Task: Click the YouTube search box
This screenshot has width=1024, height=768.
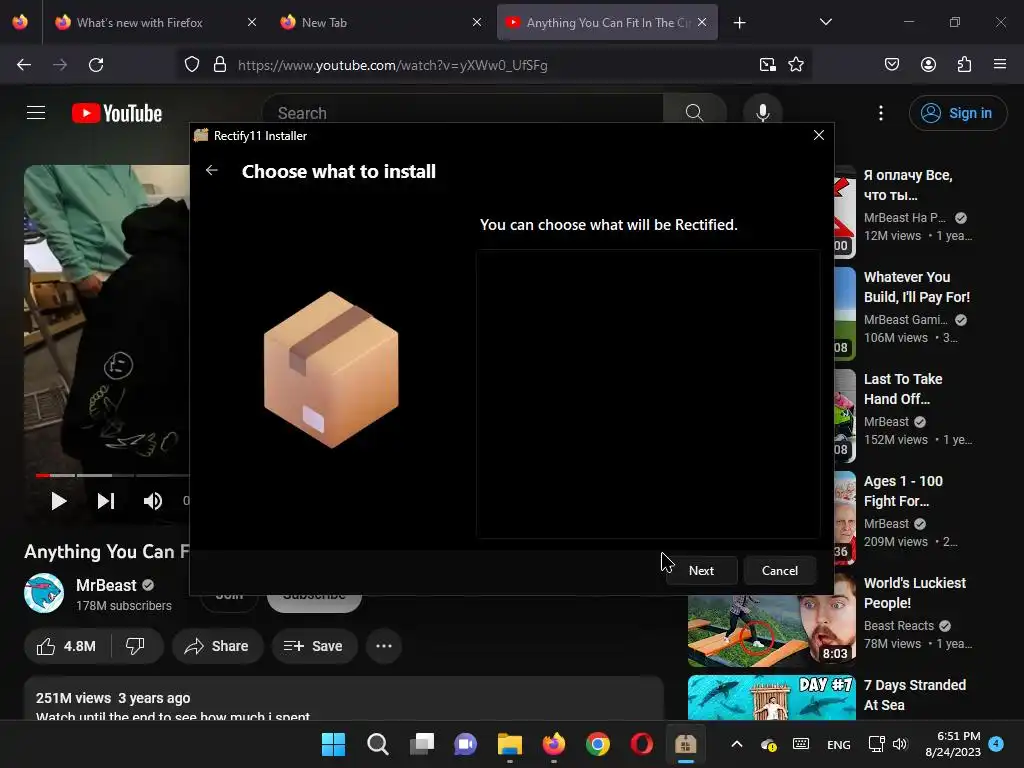Action: [462, 110]
